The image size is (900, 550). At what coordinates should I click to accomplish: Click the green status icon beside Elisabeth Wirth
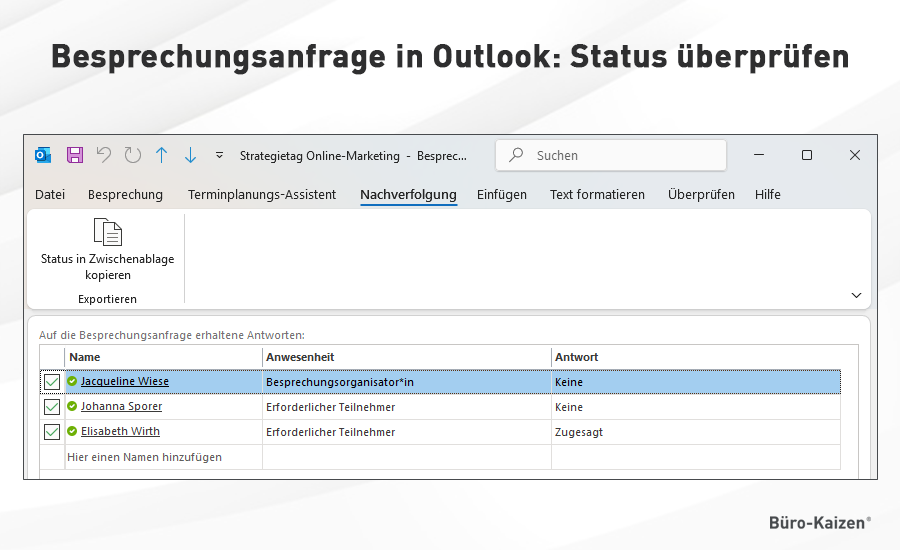[72, 431]
